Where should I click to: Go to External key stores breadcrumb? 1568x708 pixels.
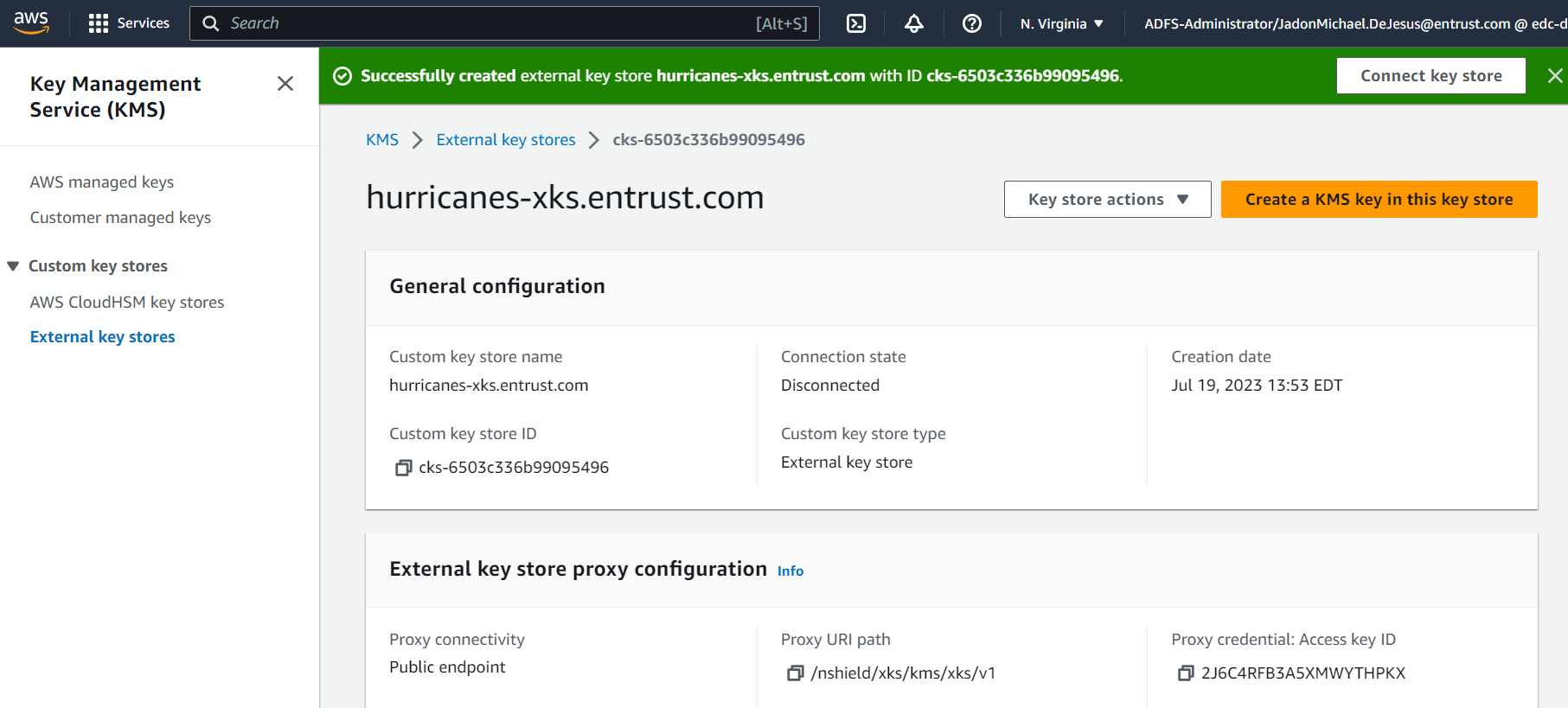(x=506, y=140)
